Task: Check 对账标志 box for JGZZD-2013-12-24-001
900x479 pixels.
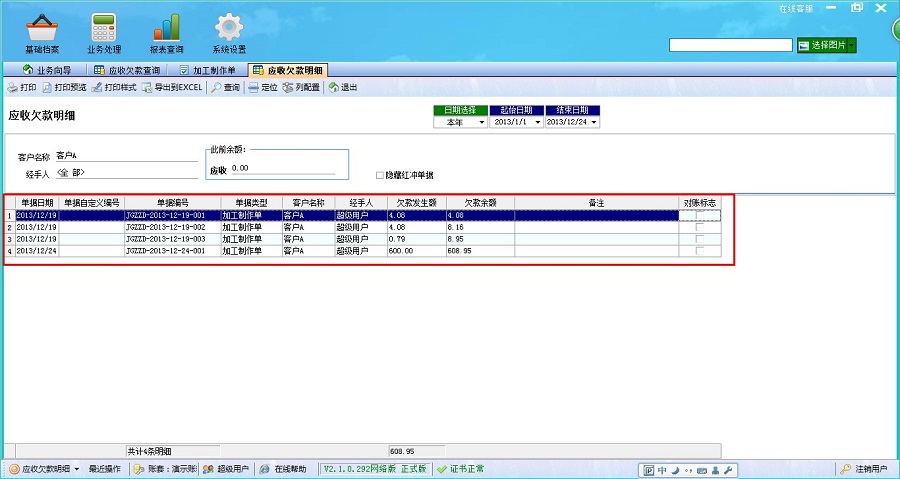Action: coord(699,251)
